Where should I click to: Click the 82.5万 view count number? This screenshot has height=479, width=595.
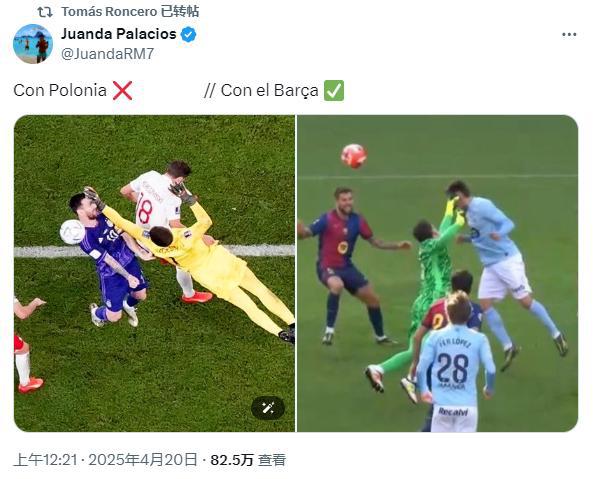click(231, 460)
